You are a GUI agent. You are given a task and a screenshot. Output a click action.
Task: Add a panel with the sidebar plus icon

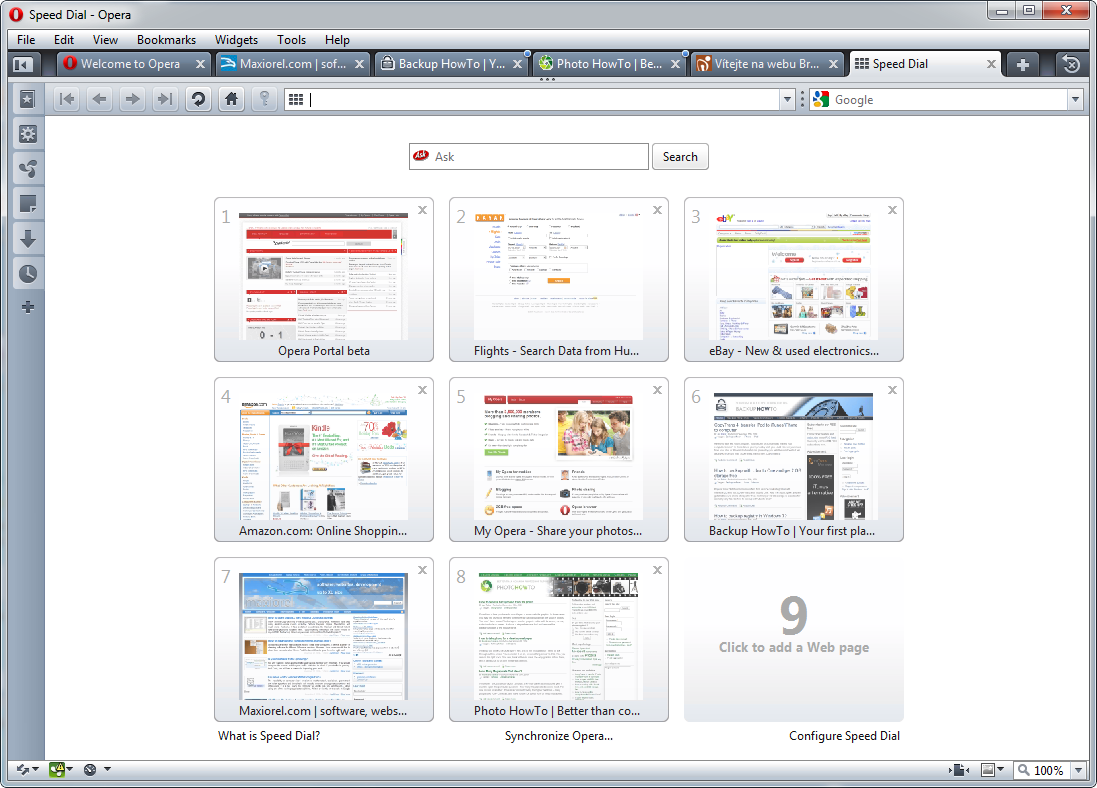[28, 307]
